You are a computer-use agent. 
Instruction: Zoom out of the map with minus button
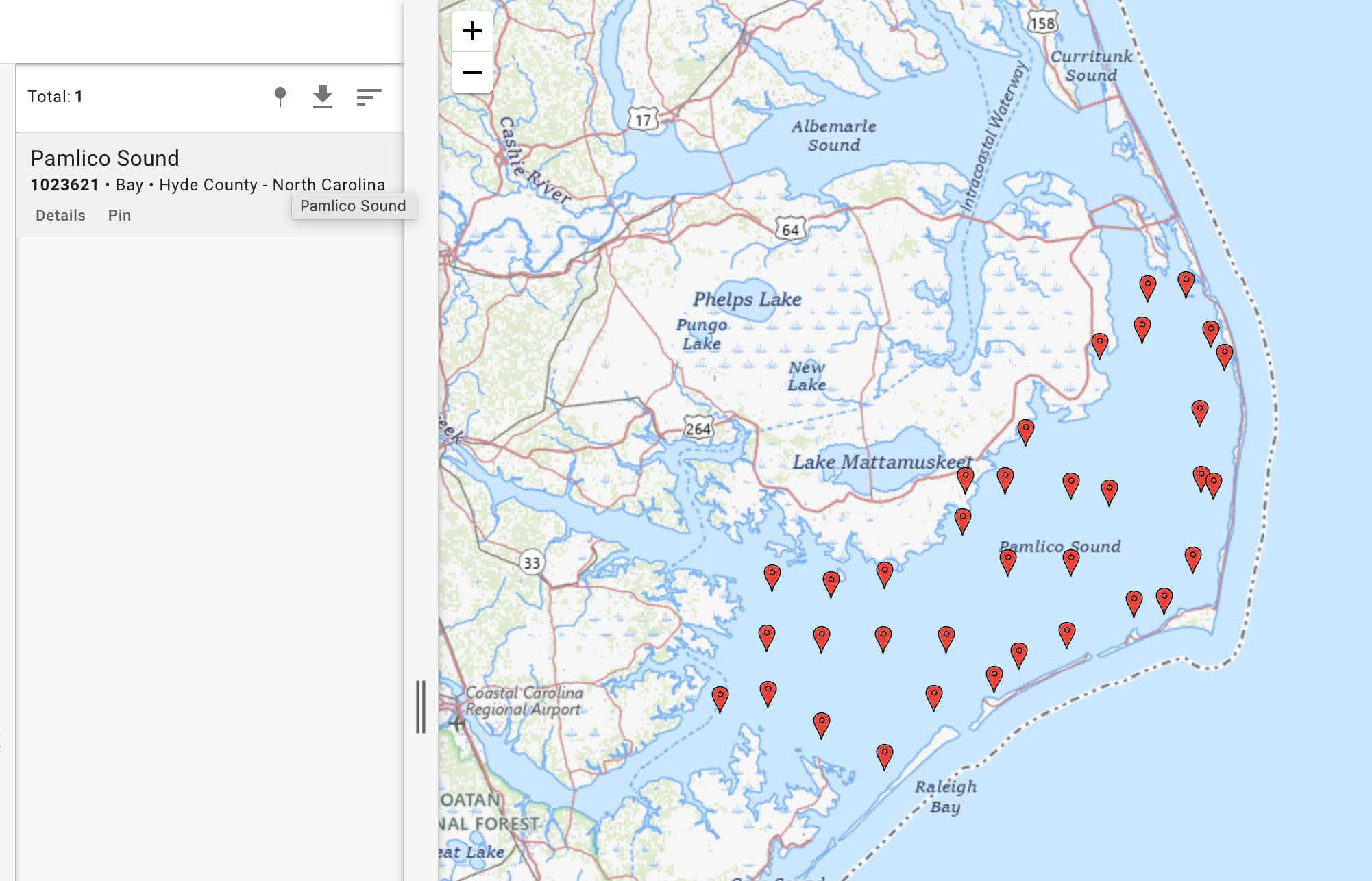coord(471,73)
